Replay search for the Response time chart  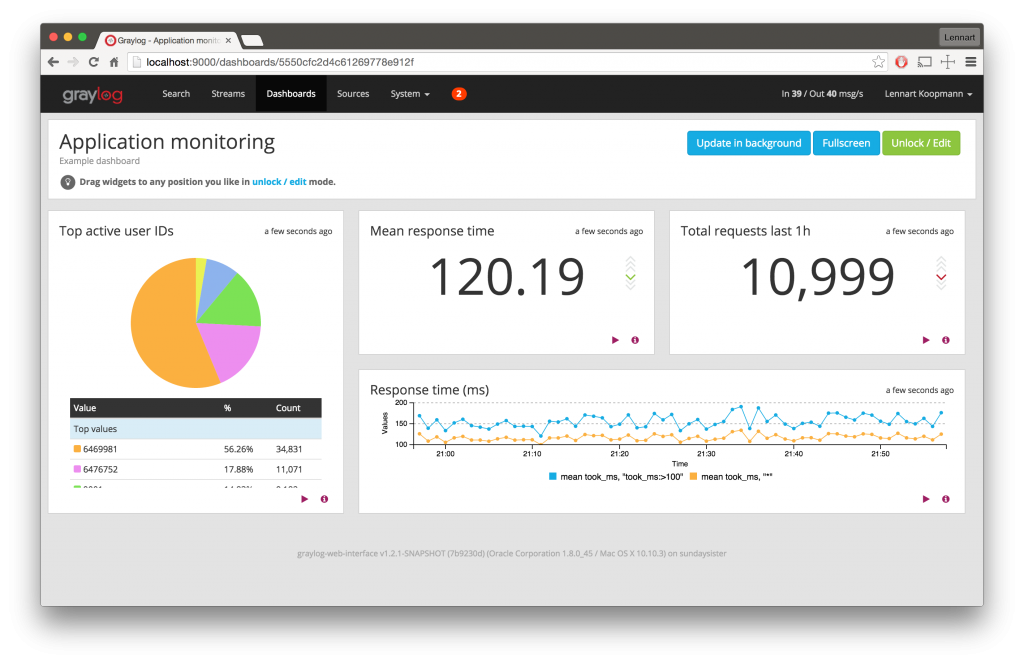(925, 499)
